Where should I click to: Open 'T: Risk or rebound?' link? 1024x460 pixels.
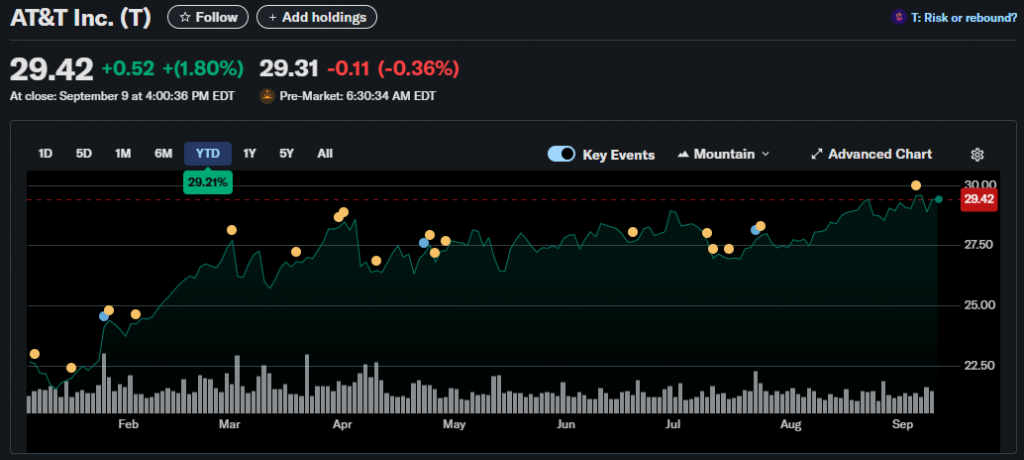[963, 18]
